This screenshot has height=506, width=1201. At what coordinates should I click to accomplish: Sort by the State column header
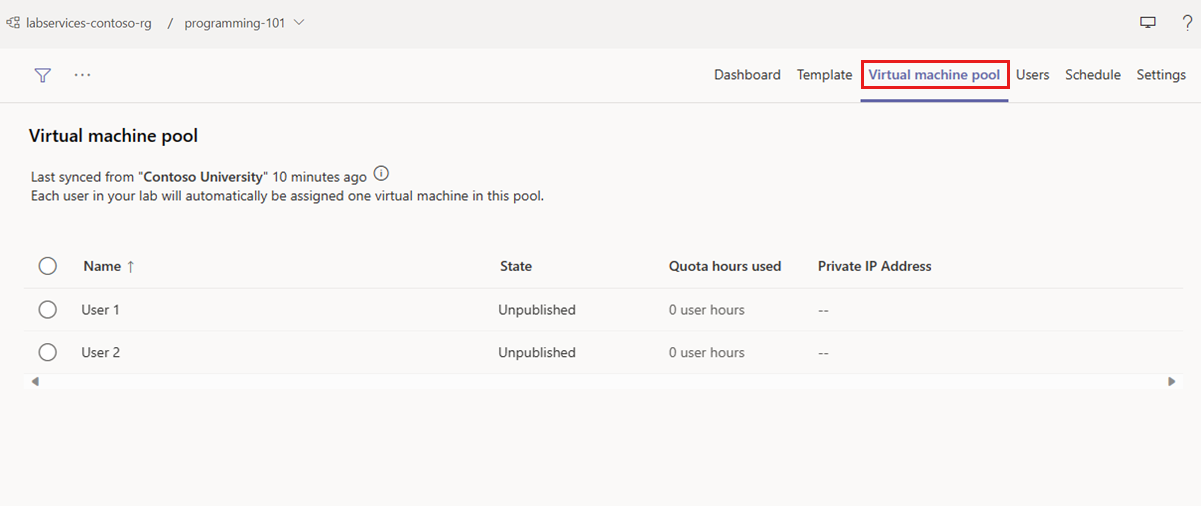click(x=516, y=266)
